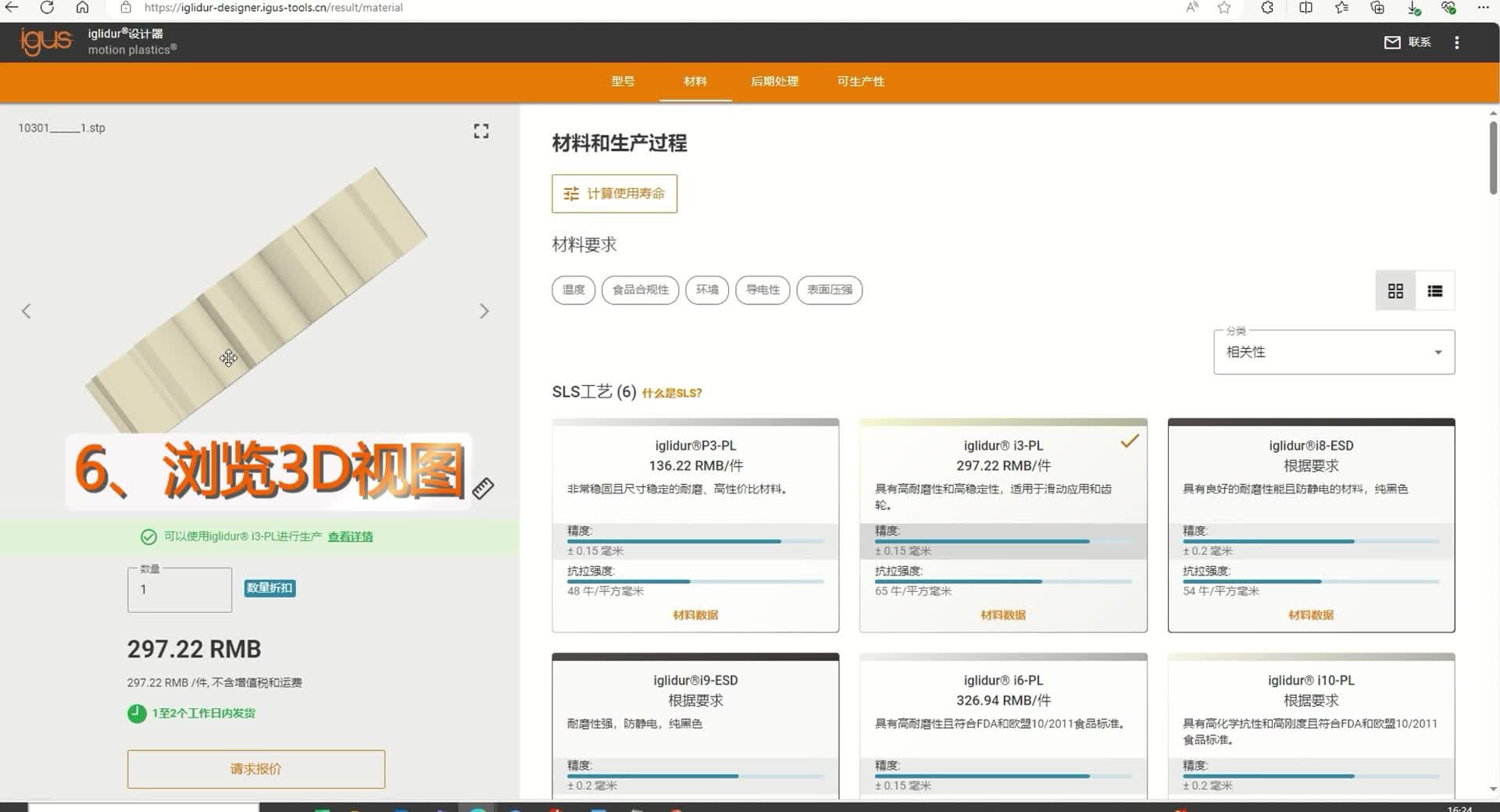Select the iglidur i6-PL material card

coord(1003,726)
